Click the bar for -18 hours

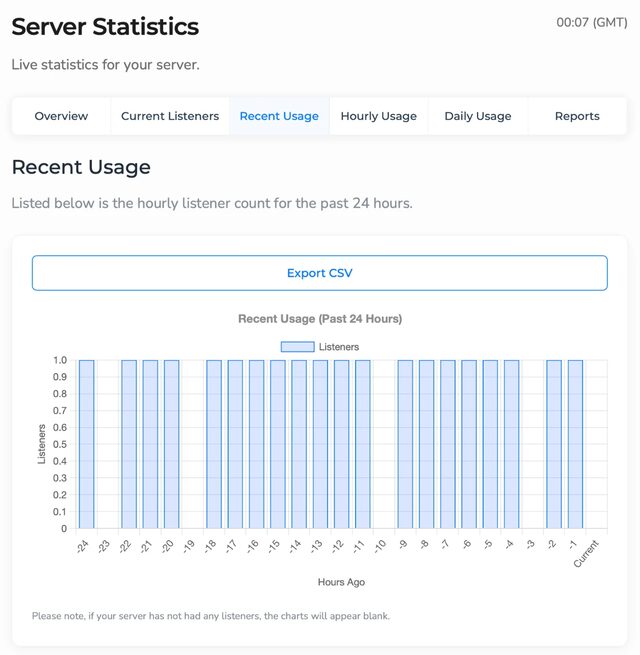[214, 444]
